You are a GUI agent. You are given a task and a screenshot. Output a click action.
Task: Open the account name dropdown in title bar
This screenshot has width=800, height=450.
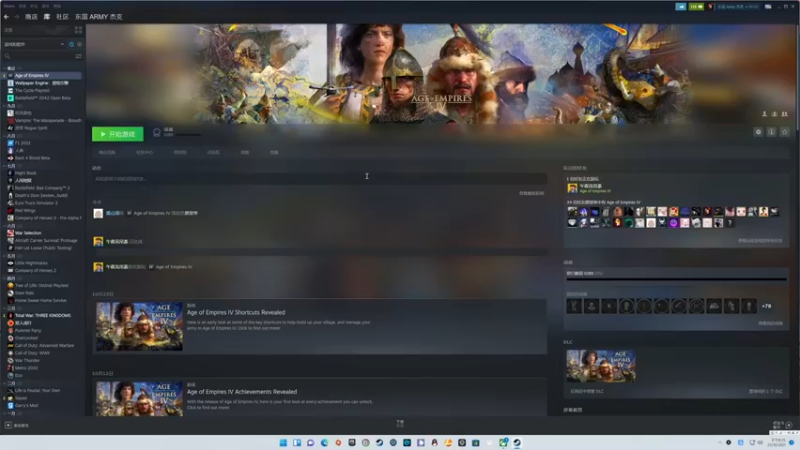click(x=738, y=7)
